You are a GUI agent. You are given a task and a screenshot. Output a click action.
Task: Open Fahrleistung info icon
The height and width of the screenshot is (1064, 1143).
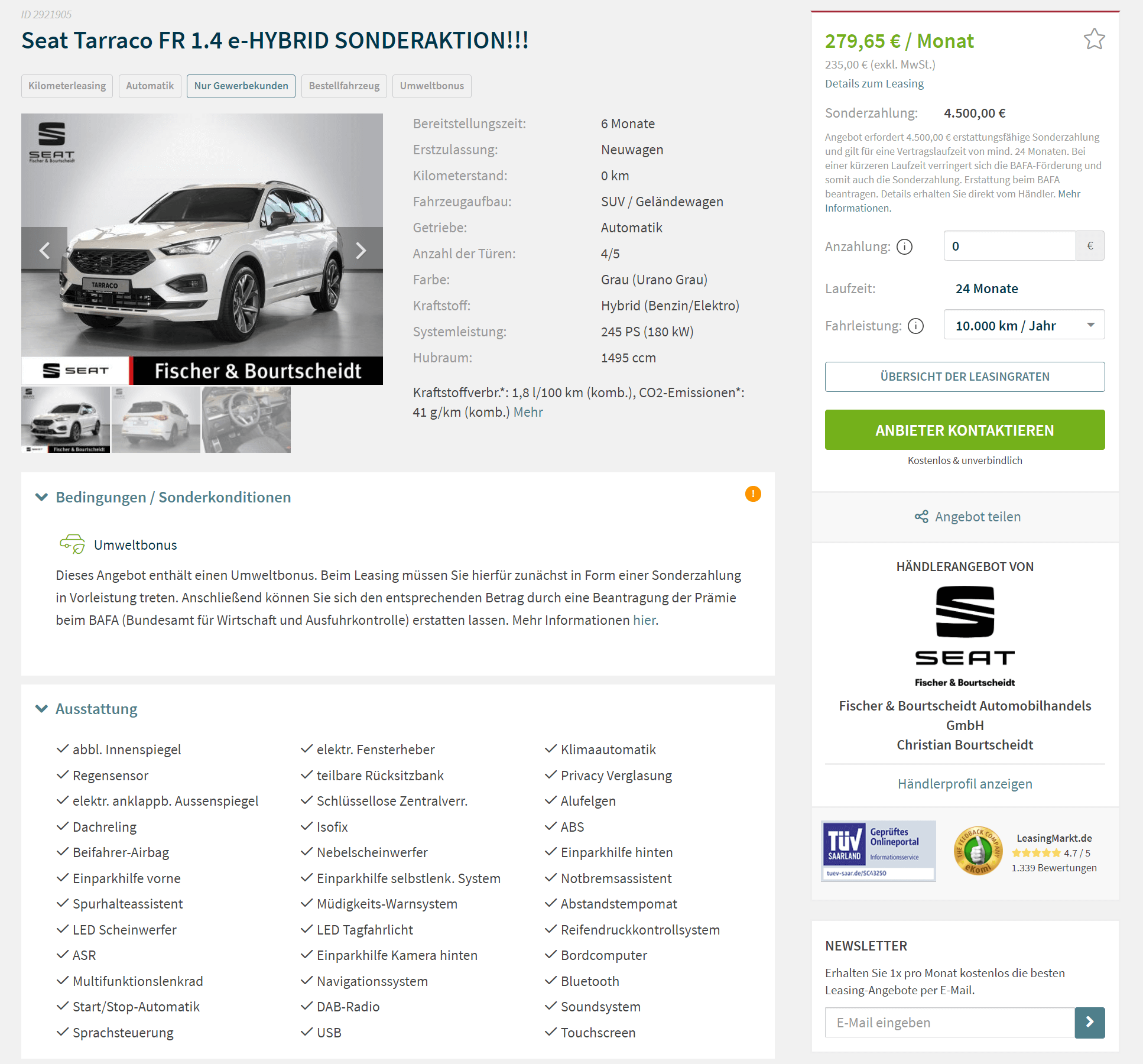pyautogui.click(x=915, y=326)
